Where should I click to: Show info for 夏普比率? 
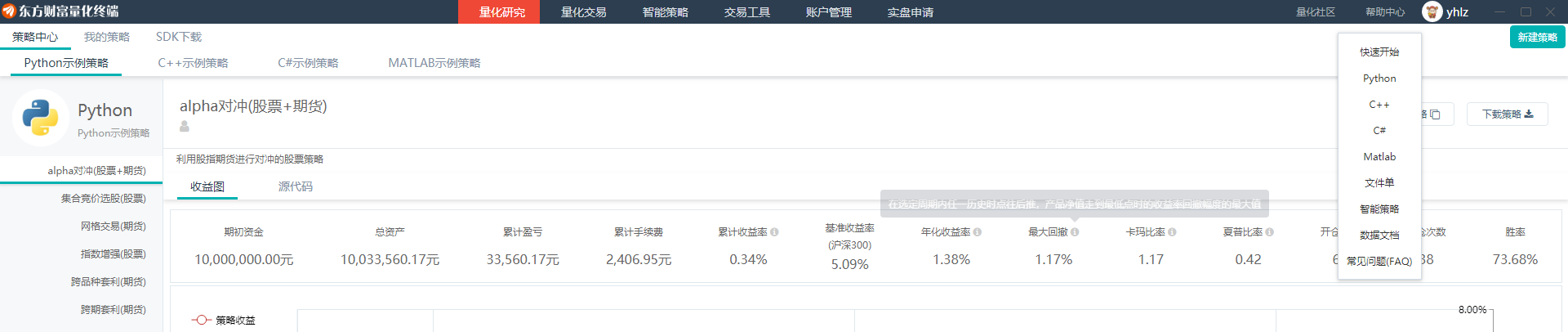(x=1270, y=232)
